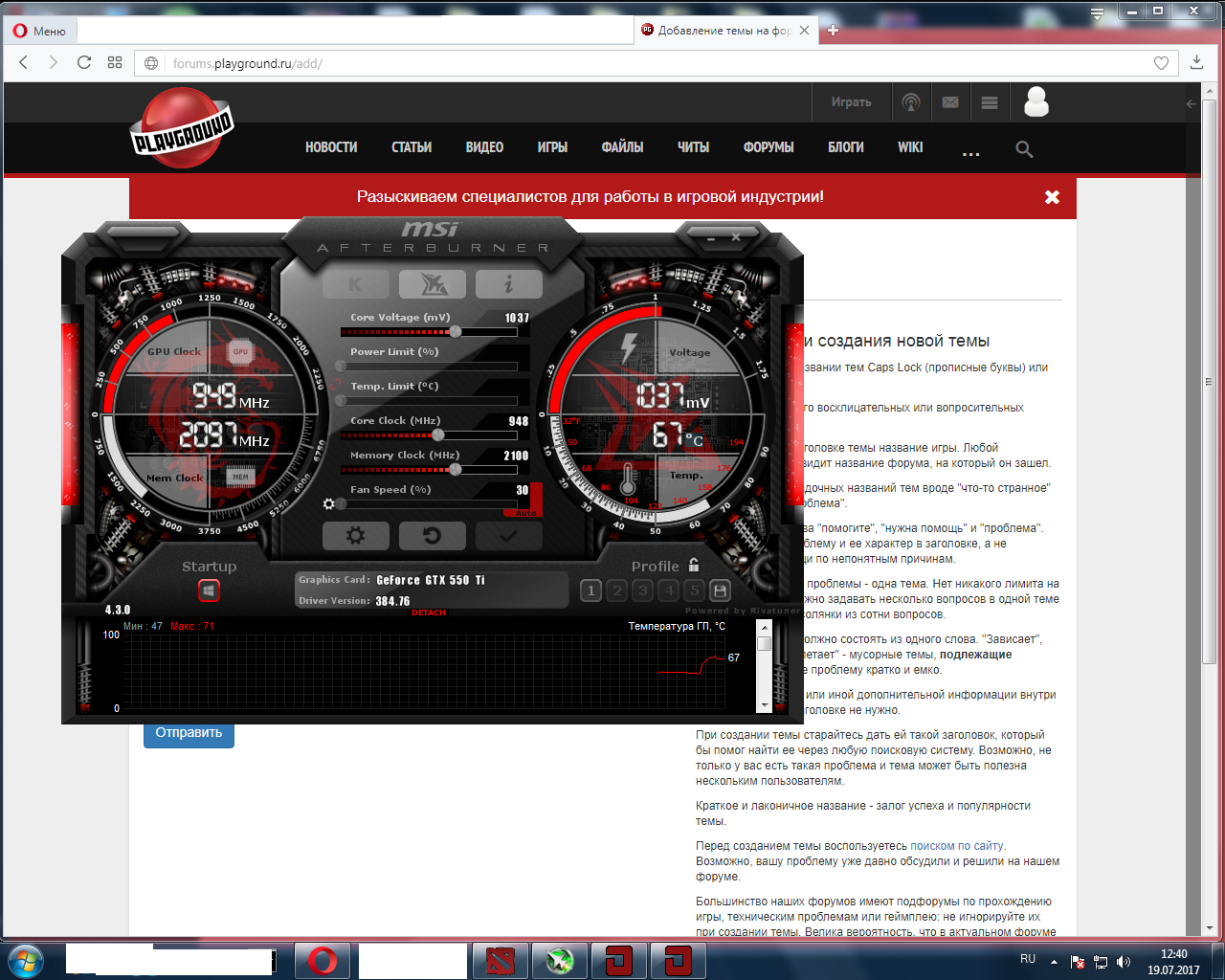This screenshot has width=1225, height=980.
Task: Expand the hamburger list icon in site header
Action: (x=990, y=102)
